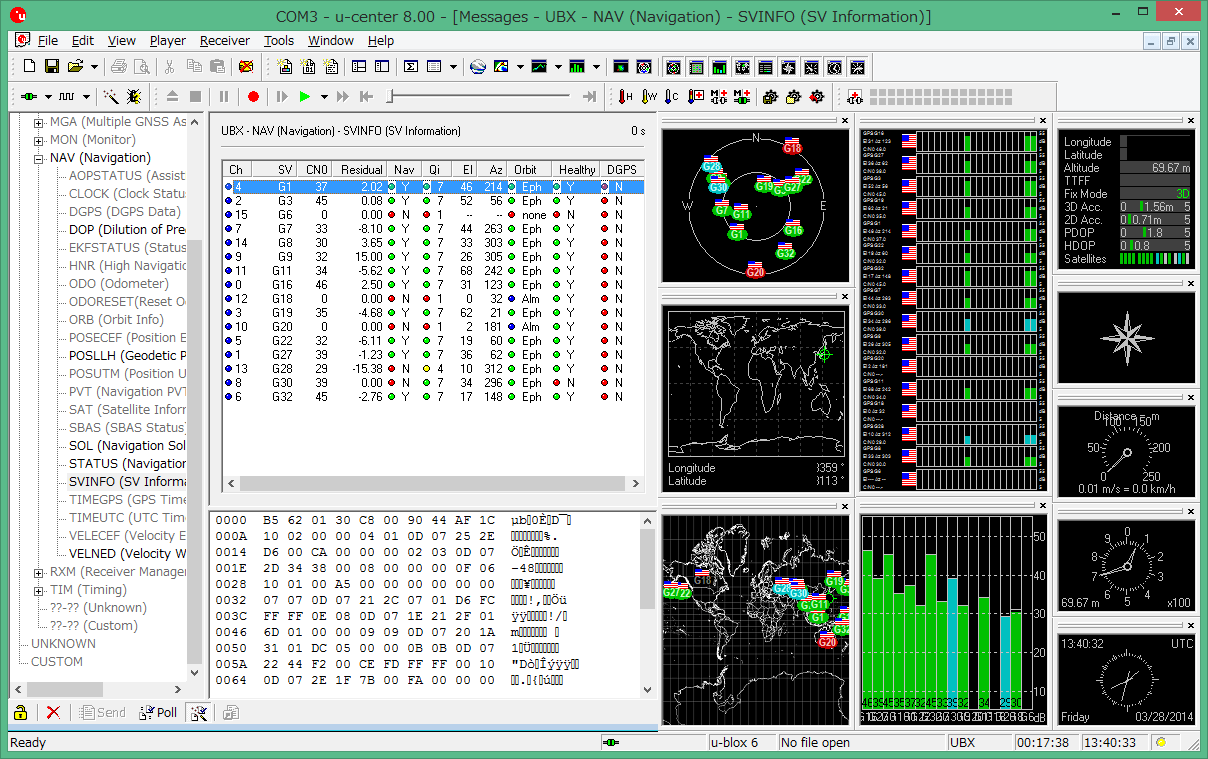Click the Poll button
The height and width of the screenshot is (759, 1208).
click(x=157, y=712)
